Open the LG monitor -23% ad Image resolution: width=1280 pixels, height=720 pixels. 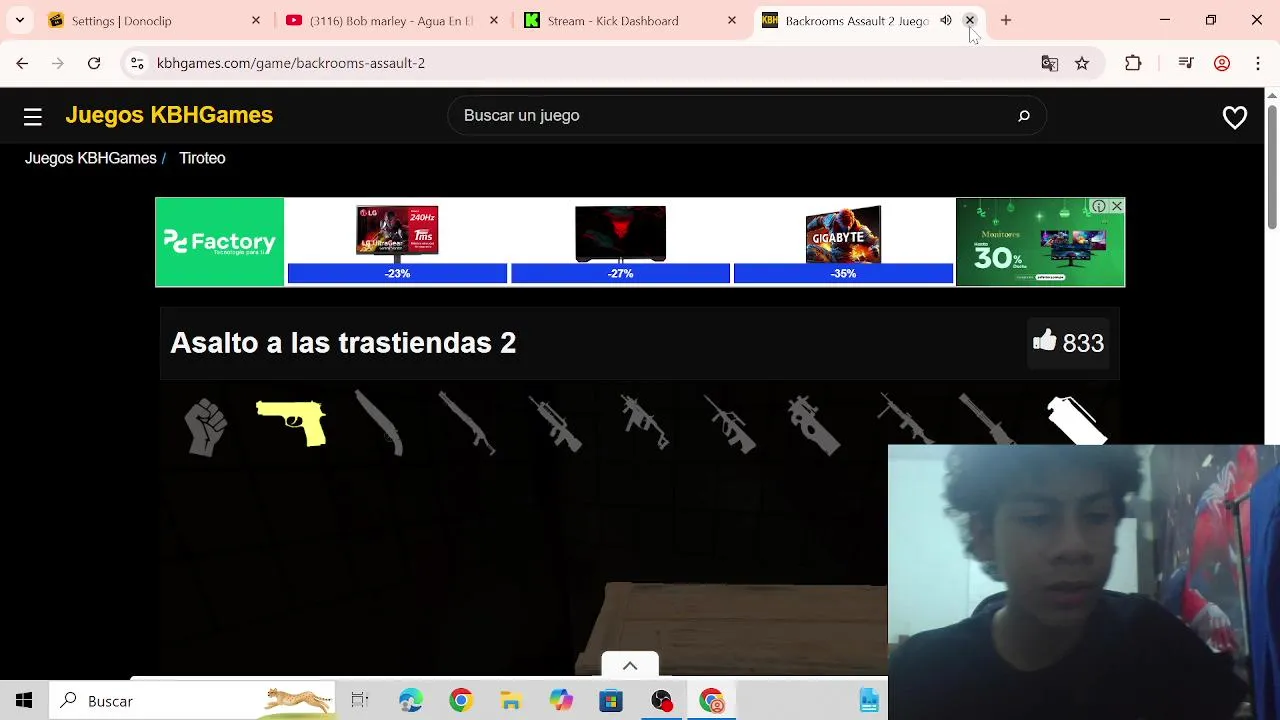coord(397,244)
